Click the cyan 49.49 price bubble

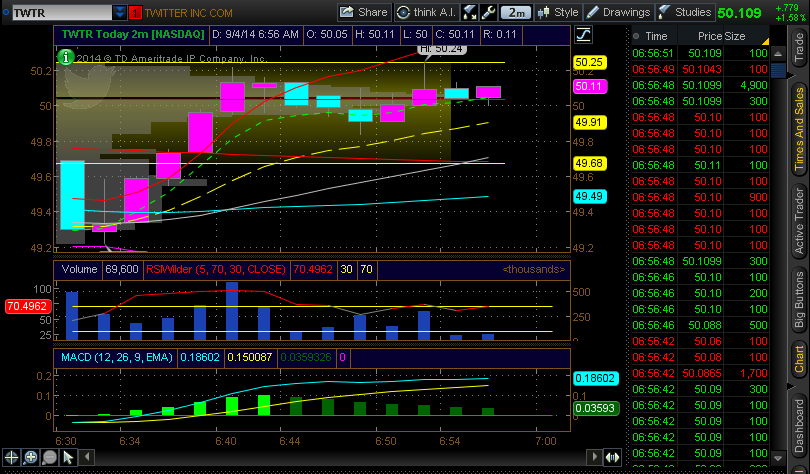pyautogui.click(x=589, y=196)
